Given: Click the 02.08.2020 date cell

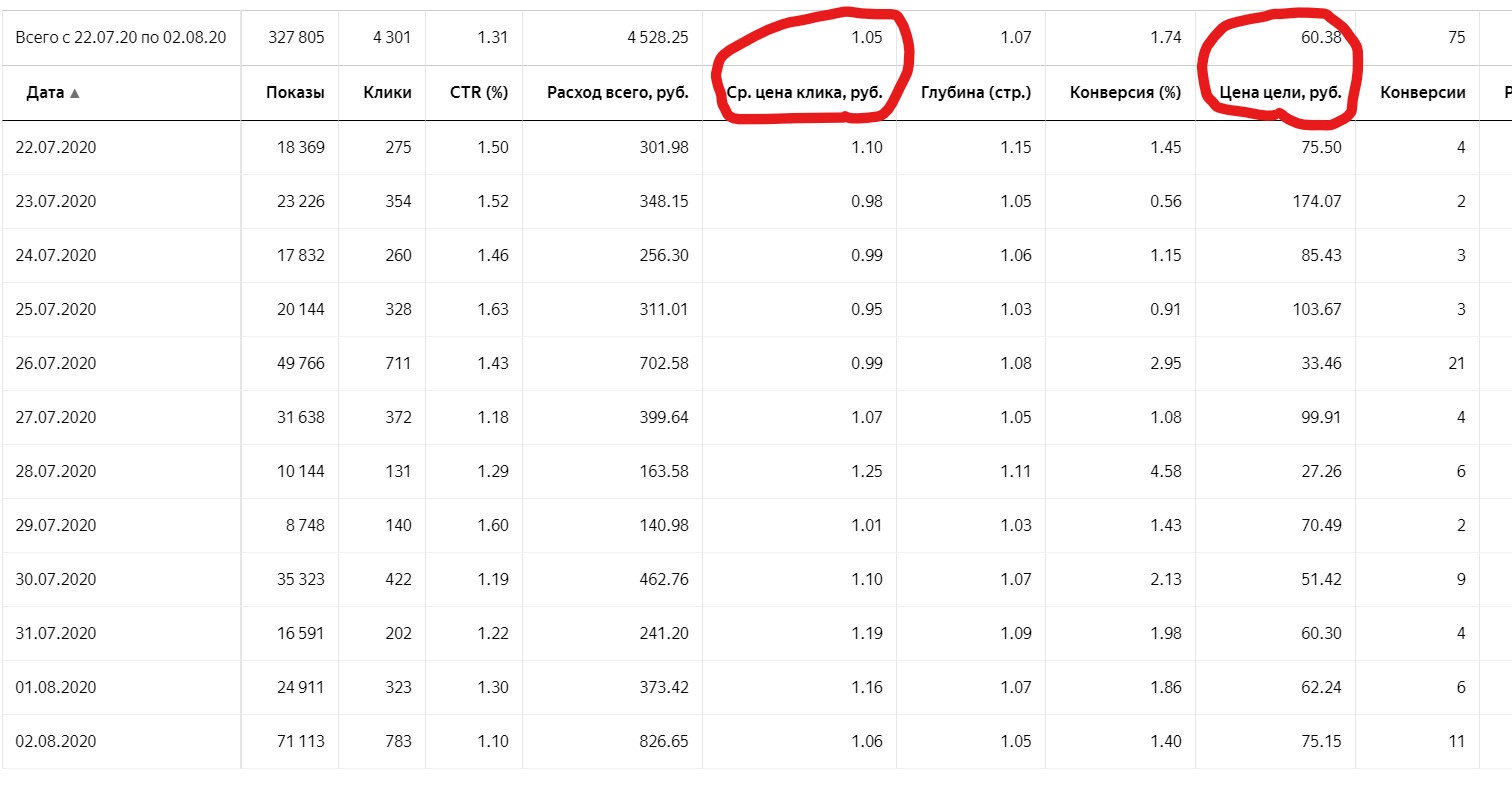Looking at the screenshot, I should pyautogui.click(x=56, y=741).
